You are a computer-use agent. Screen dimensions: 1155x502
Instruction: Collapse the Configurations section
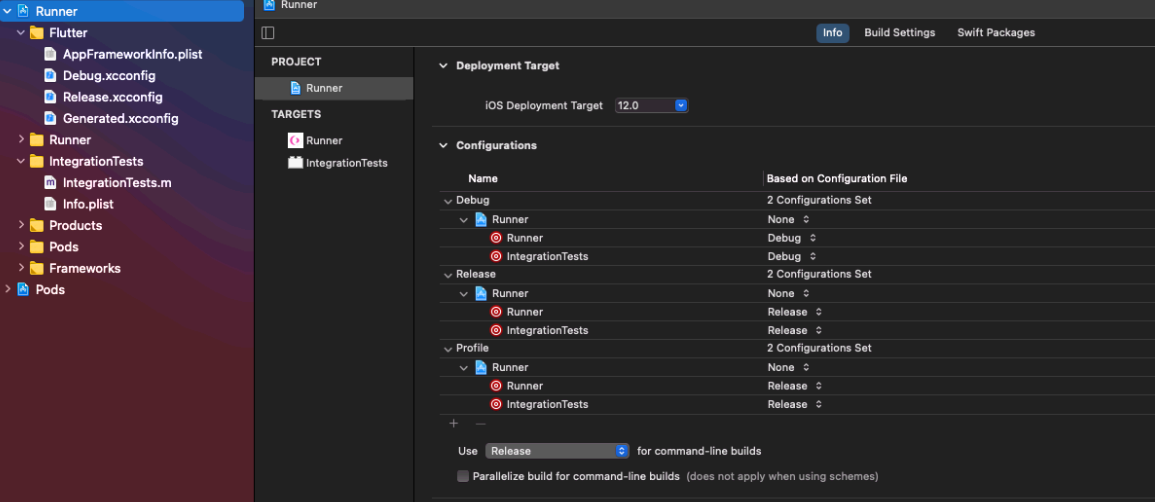point(443,145)
